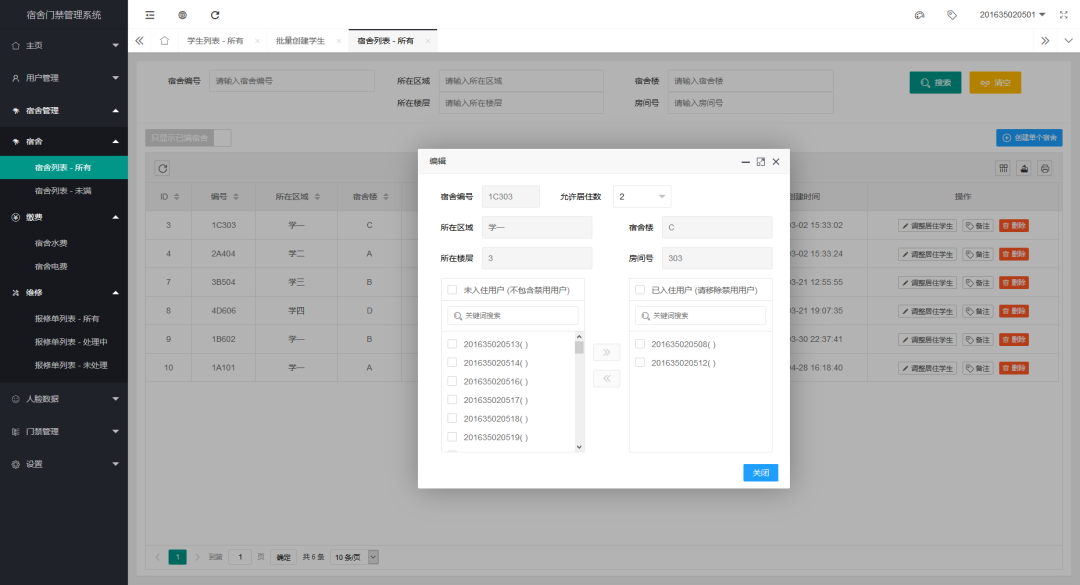Click the export icon in the table toolbar

tap(1025, 168)
